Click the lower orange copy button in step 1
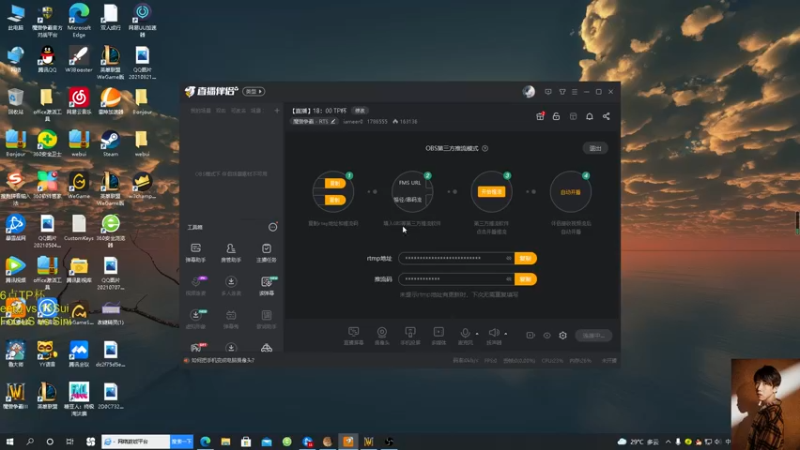Viewport: 800px width, 450px height. pyautogui.click(x=335, y=200)
